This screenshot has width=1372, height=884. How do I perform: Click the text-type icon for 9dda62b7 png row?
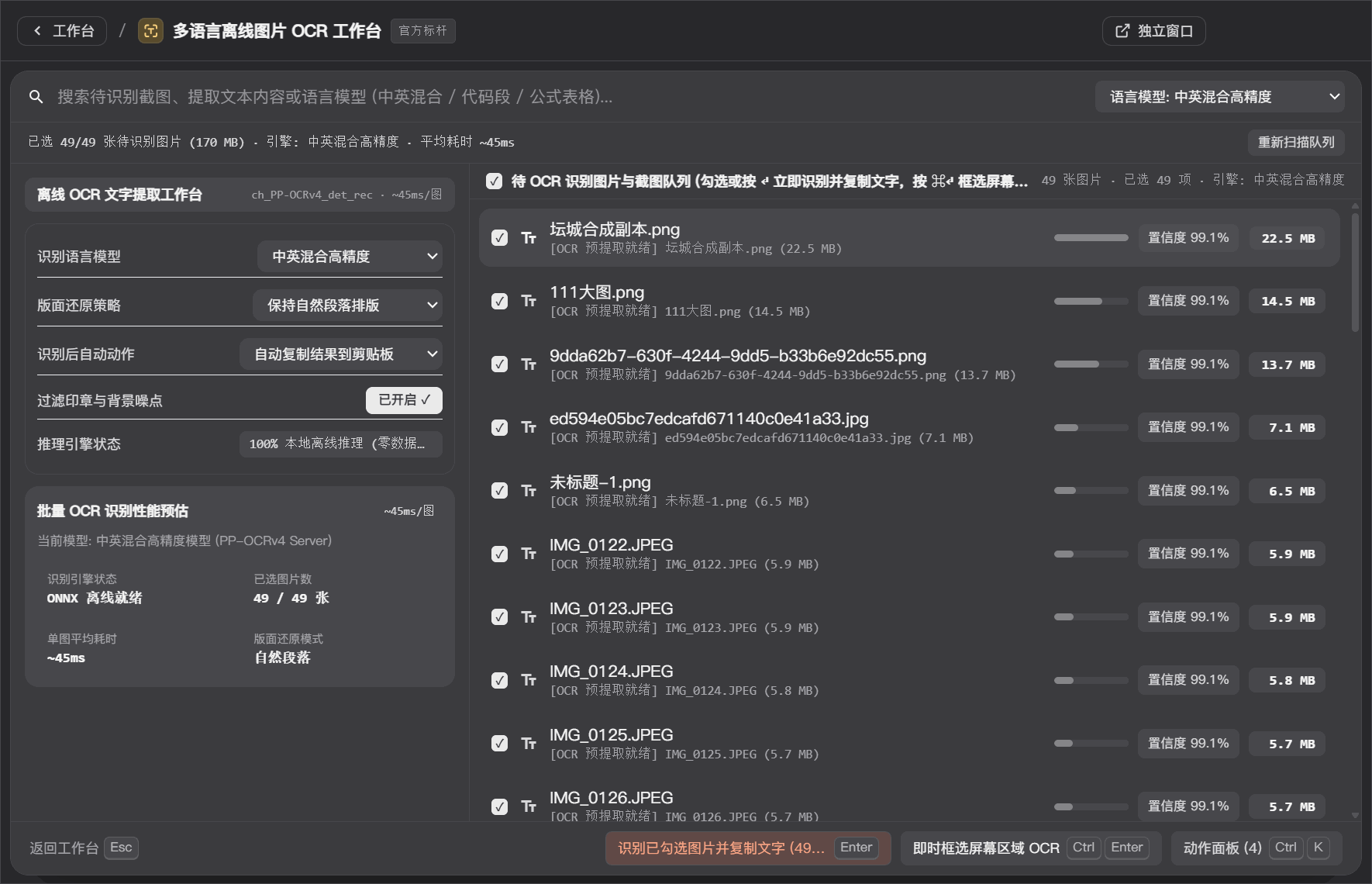[x=529, y=364]
